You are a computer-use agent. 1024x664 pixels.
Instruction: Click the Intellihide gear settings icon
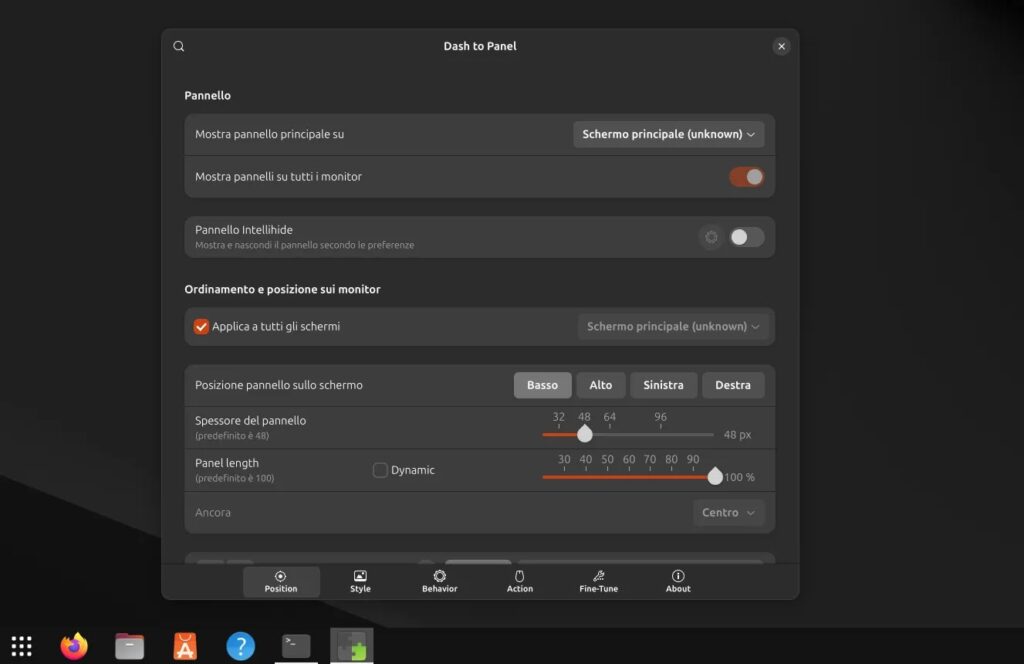pyautogui.click(x=711, y=237)
